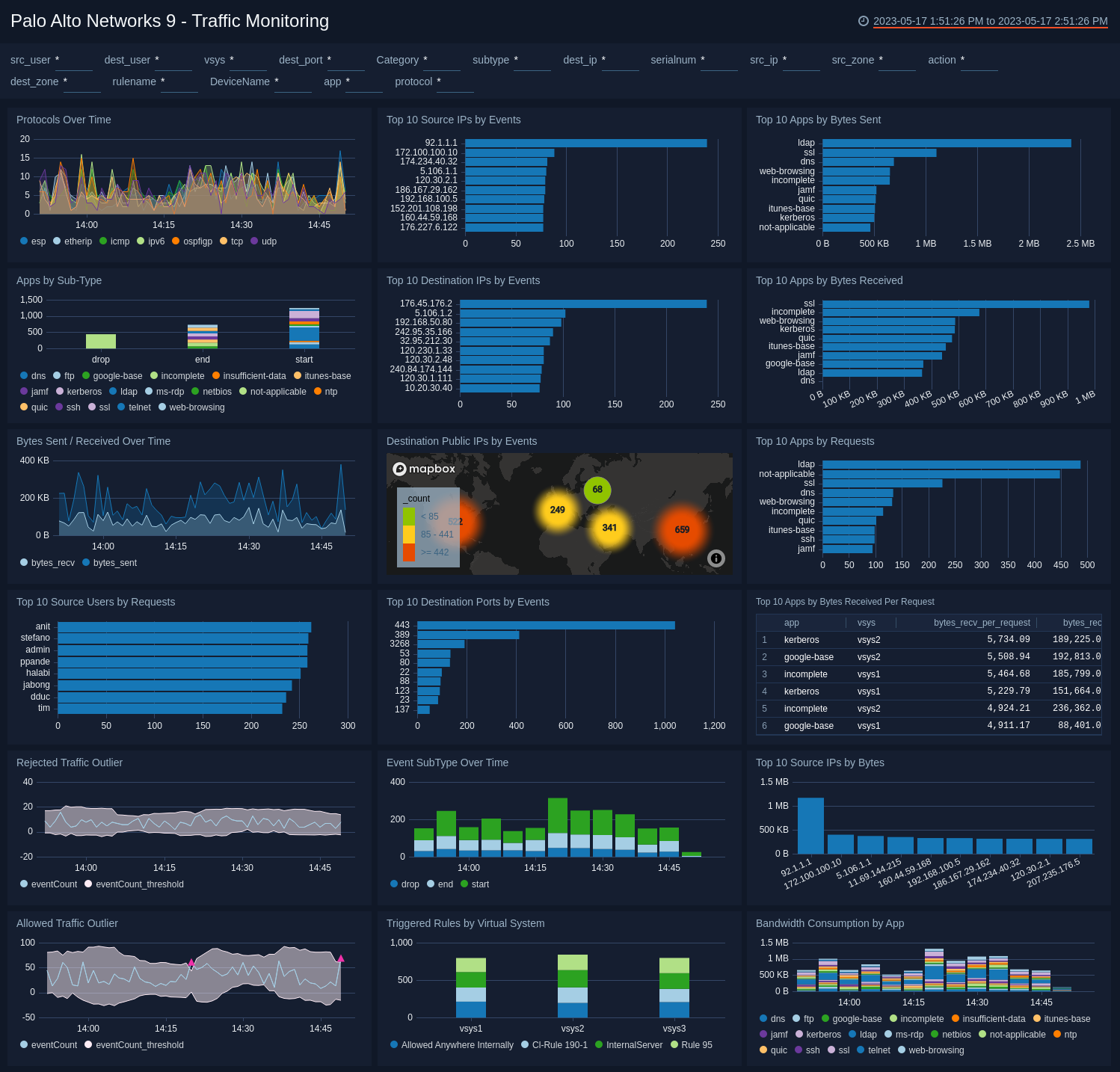The height and width of the screenshot is (1072, 1120).
Task: Click the ldap legend dot under Apps by Sub-Type
Action: tap(114, 391)
